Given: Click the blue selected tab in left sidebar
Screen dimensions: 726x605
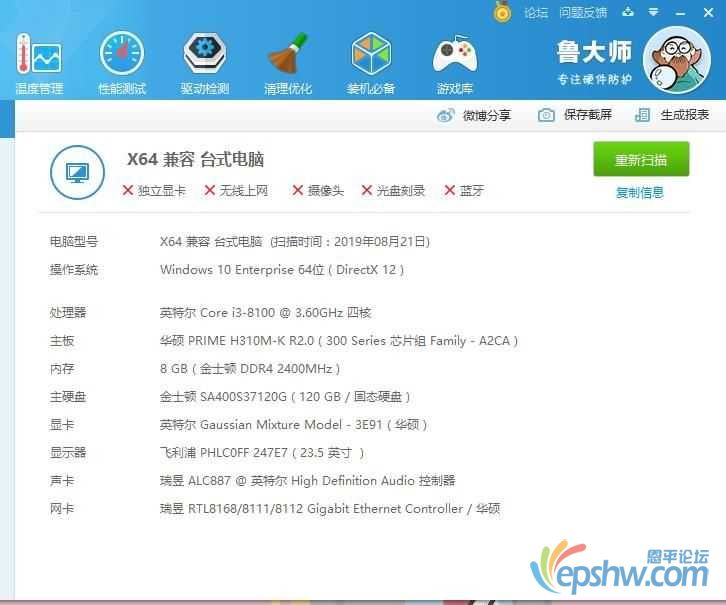Looking at the screenshot, I should [x=7, y=119].
